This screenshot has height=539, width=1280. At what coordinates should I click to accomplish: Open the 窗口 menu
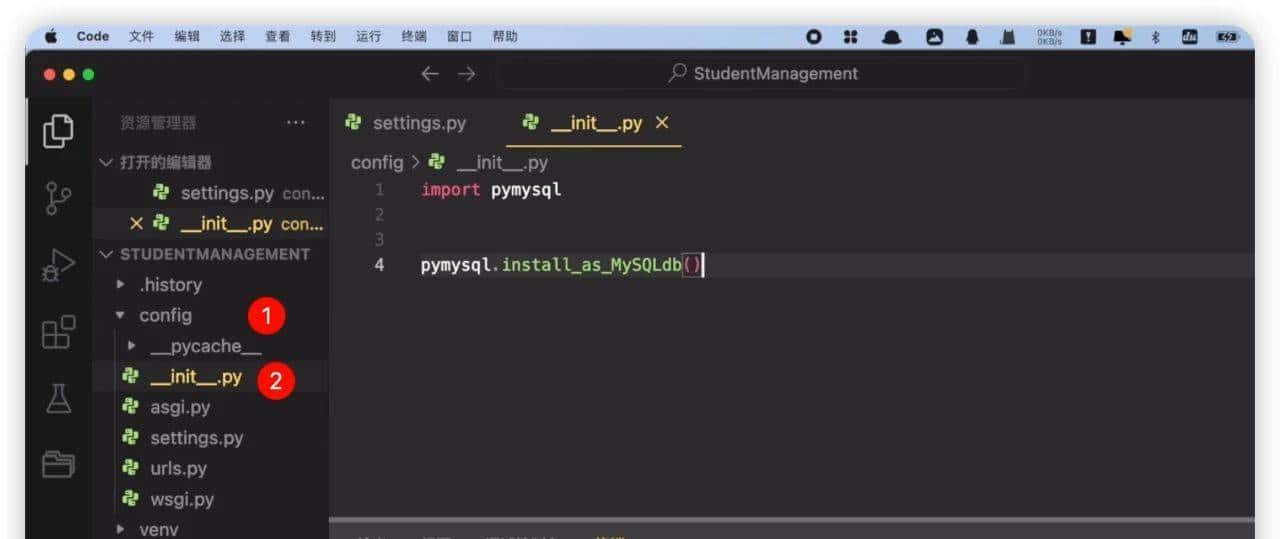(x=459, y=36)
